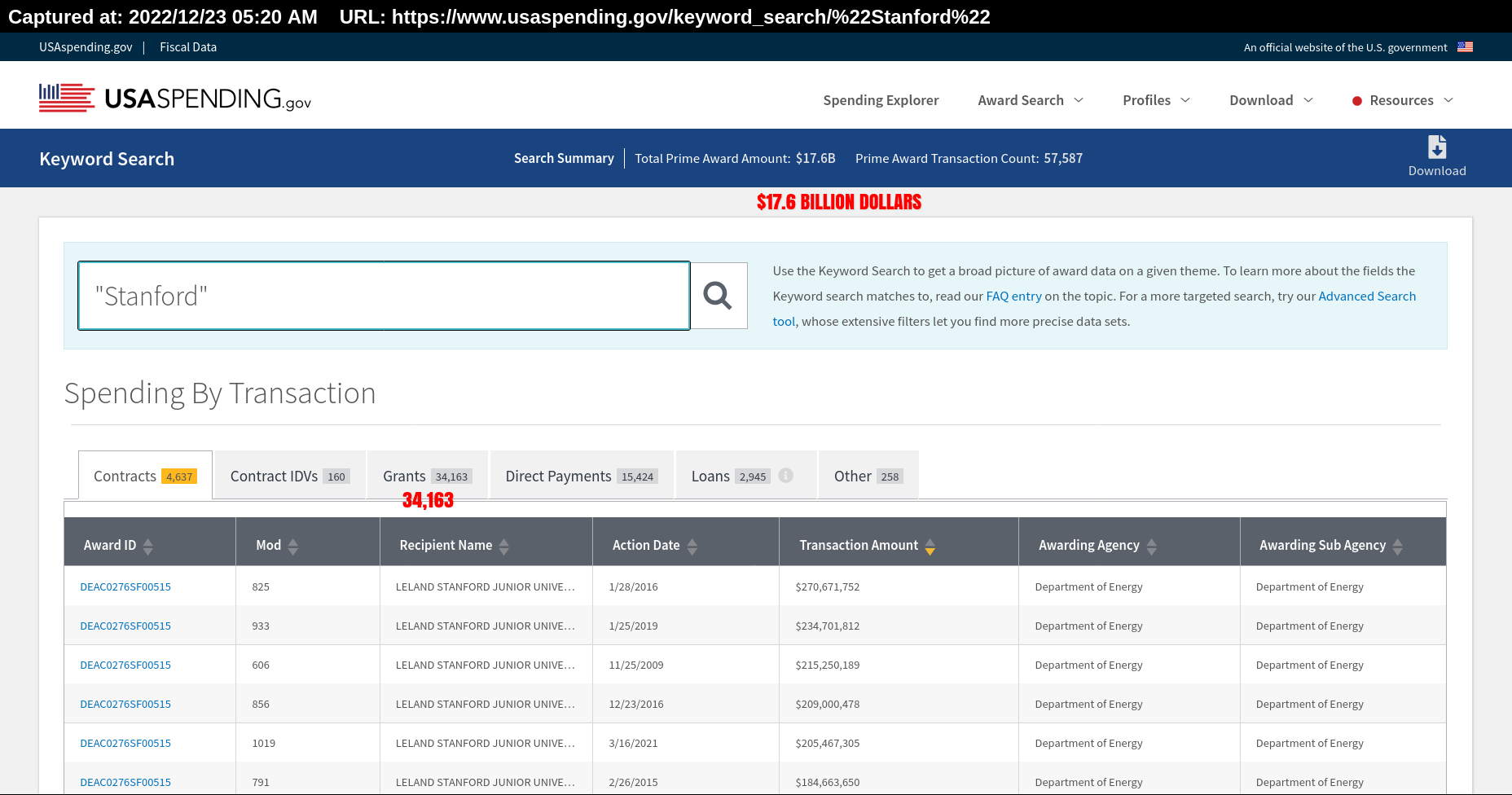Click the Fiscal Data top bar link

188,47
